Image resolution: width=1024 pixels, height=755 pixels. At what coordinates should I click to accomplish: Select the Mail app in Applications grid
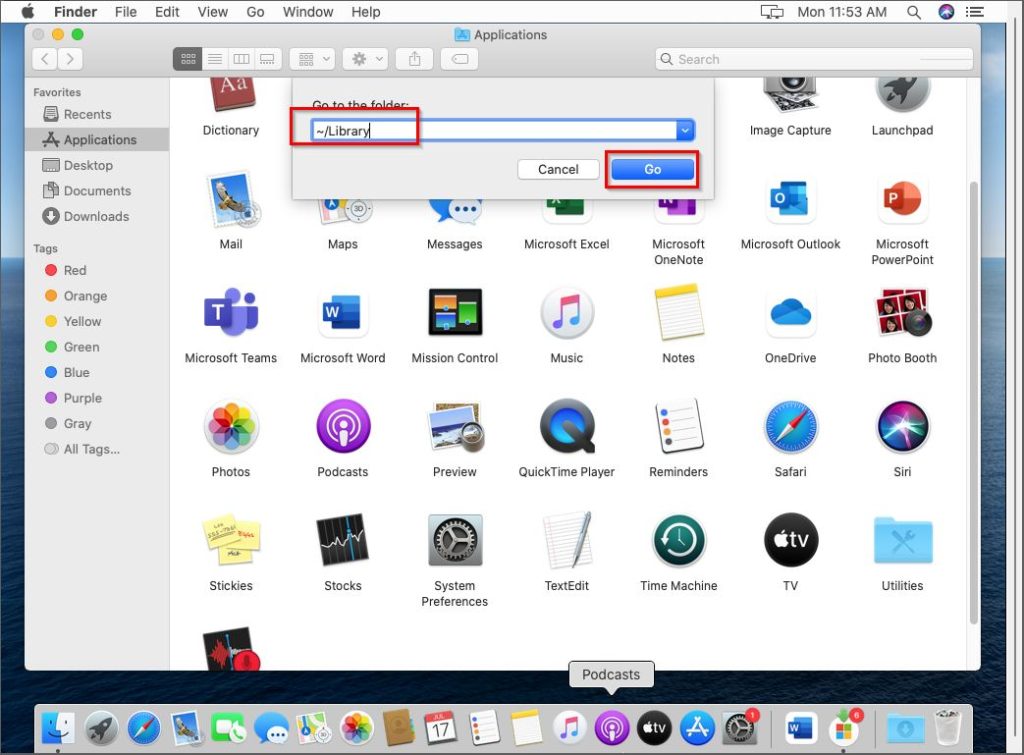pyautogui.click(x=231, y=200)
